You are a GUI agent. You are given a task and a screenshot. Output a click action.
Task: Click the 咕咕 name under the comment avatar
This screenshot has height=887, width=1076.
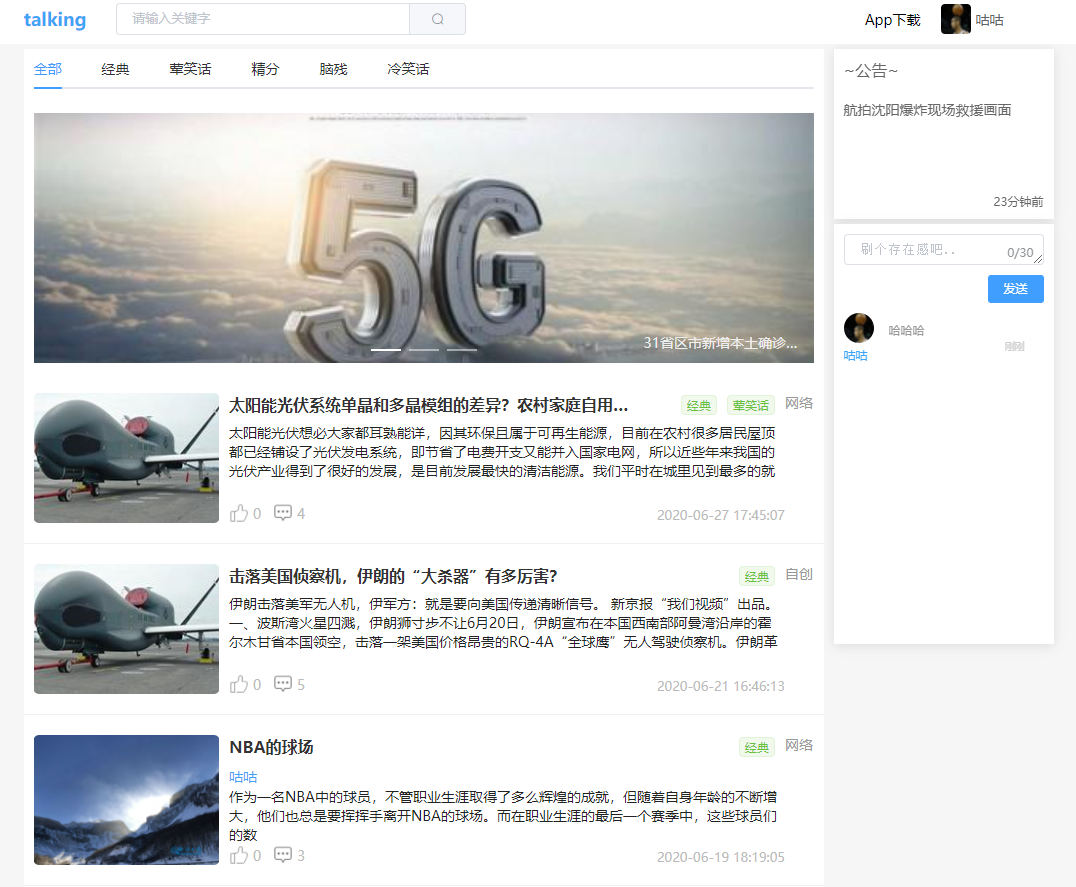[855, 355]
